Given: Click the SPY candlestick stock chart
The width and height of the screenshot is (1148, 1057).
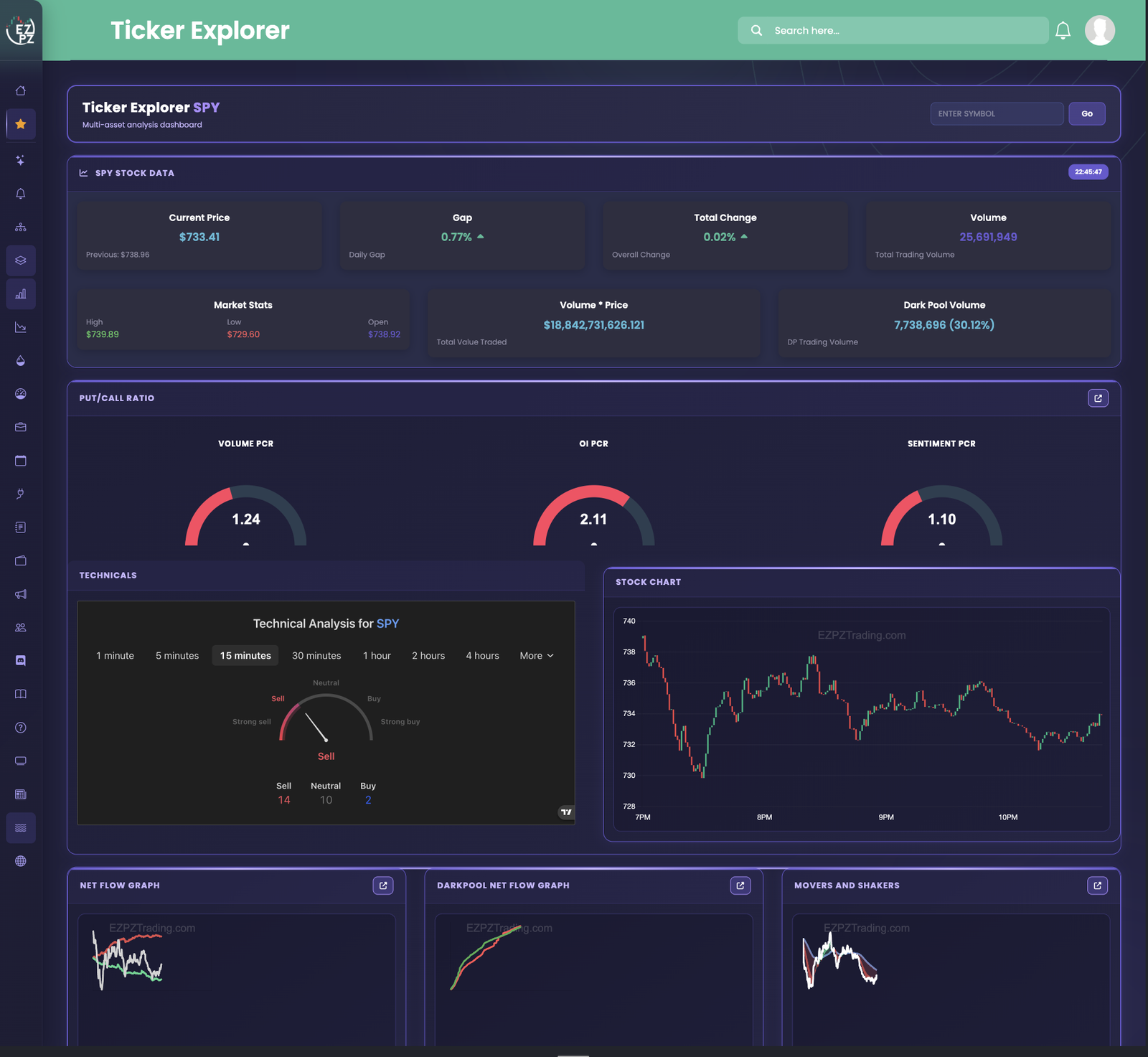Looking at the screenshot, I should [x=862, y=720].
